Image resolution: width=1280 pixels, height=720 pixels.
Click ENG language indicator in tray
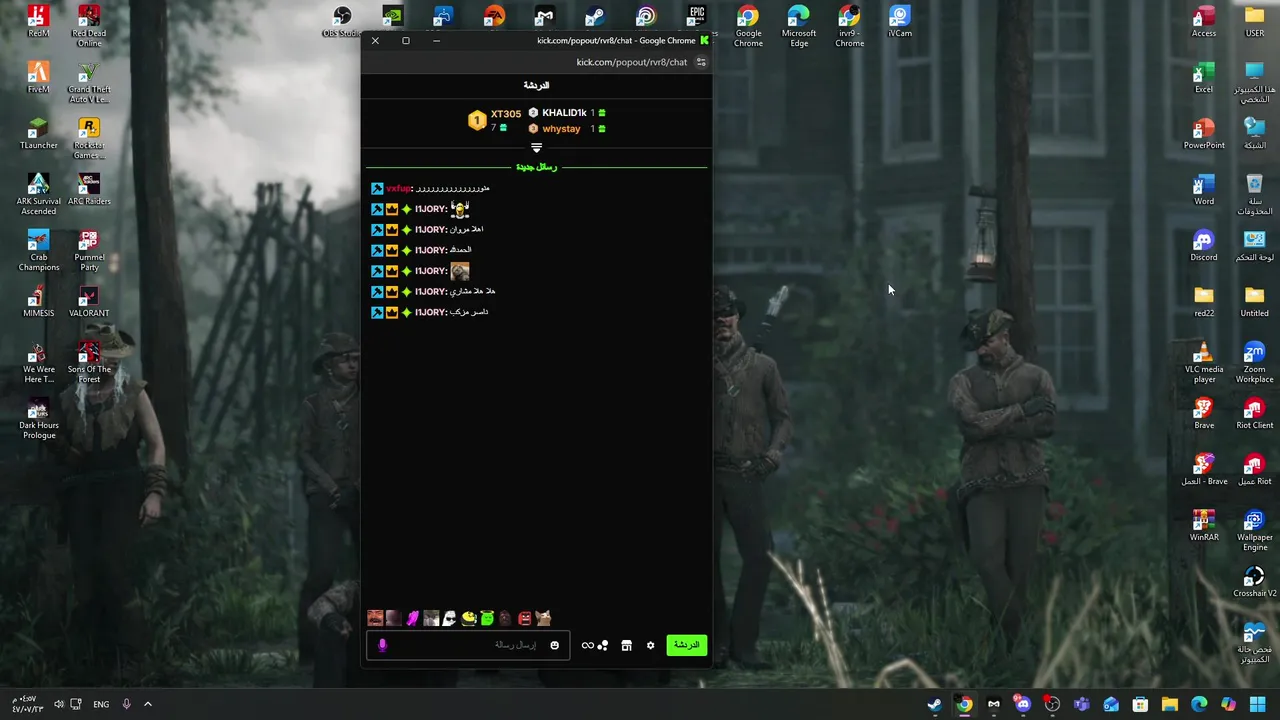tap(101, 705)
